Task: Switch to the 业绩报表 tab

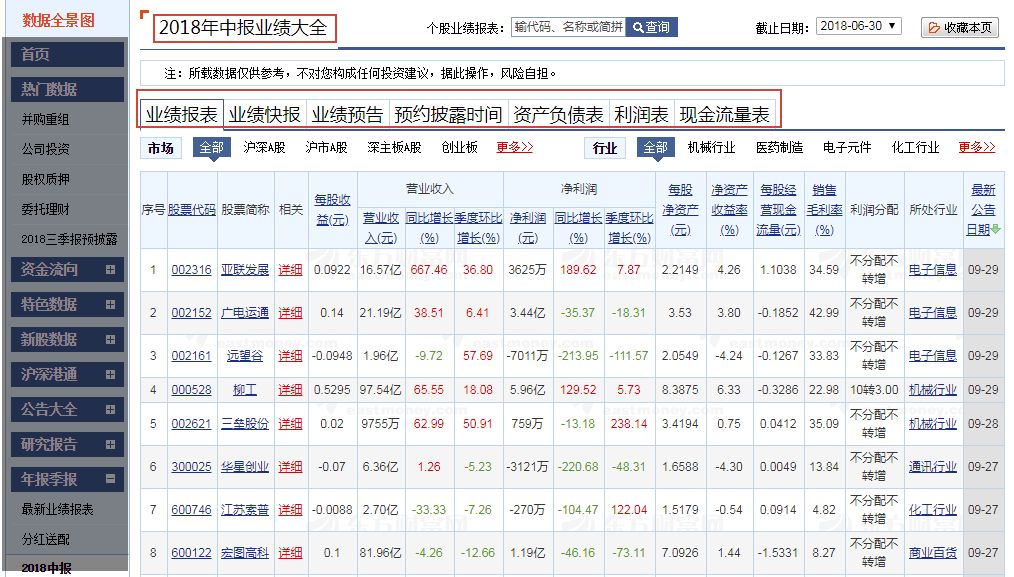Action: coord(182,114)
